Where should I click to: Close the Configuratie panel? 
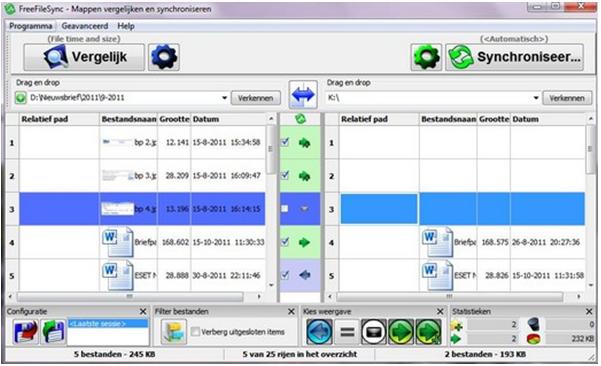143,312
